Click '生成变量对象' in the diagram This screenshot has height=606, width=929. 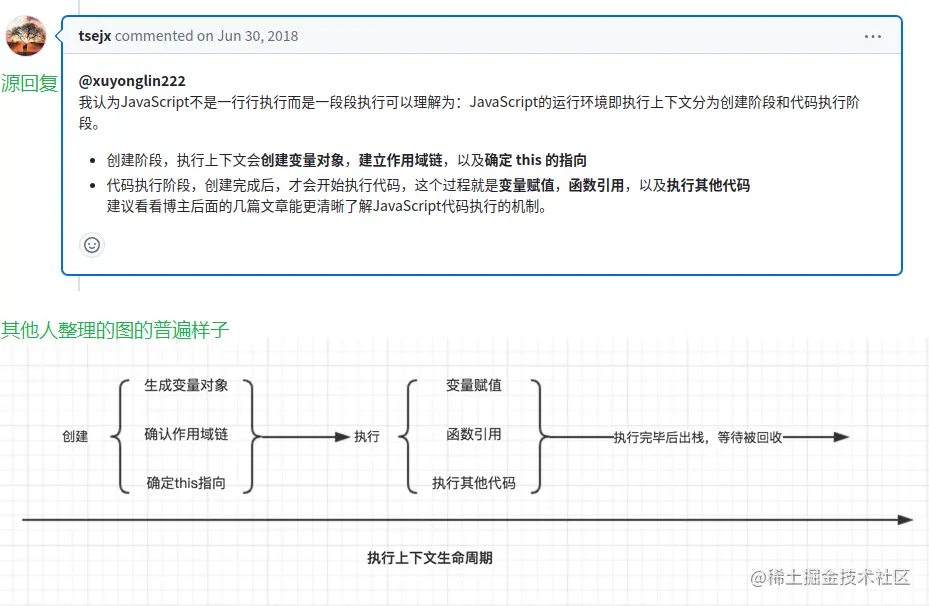(x=186, y=385)
